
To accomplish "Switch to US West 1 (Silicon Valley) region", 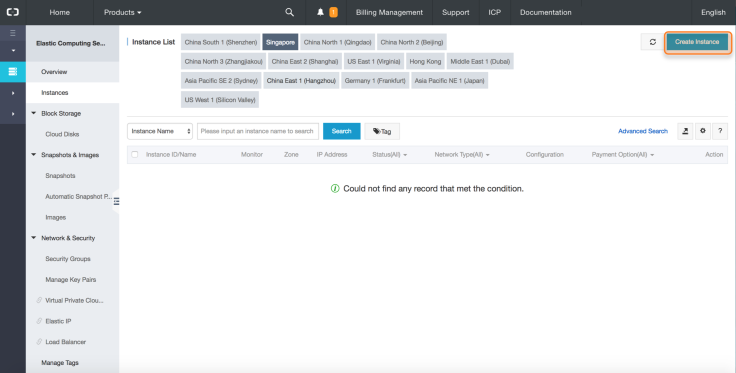I will click(220, 100).
